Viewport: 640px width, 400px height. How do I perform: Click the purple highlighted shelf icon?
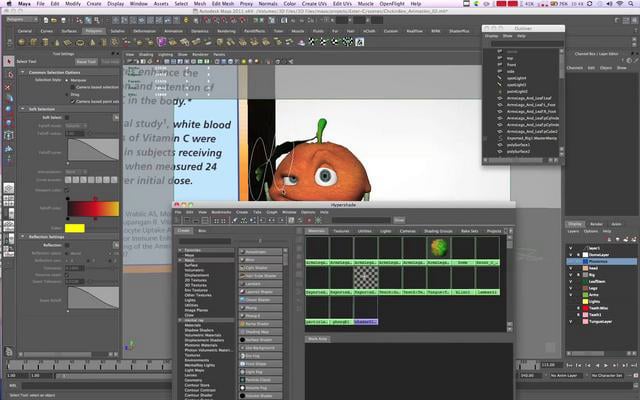162,42
